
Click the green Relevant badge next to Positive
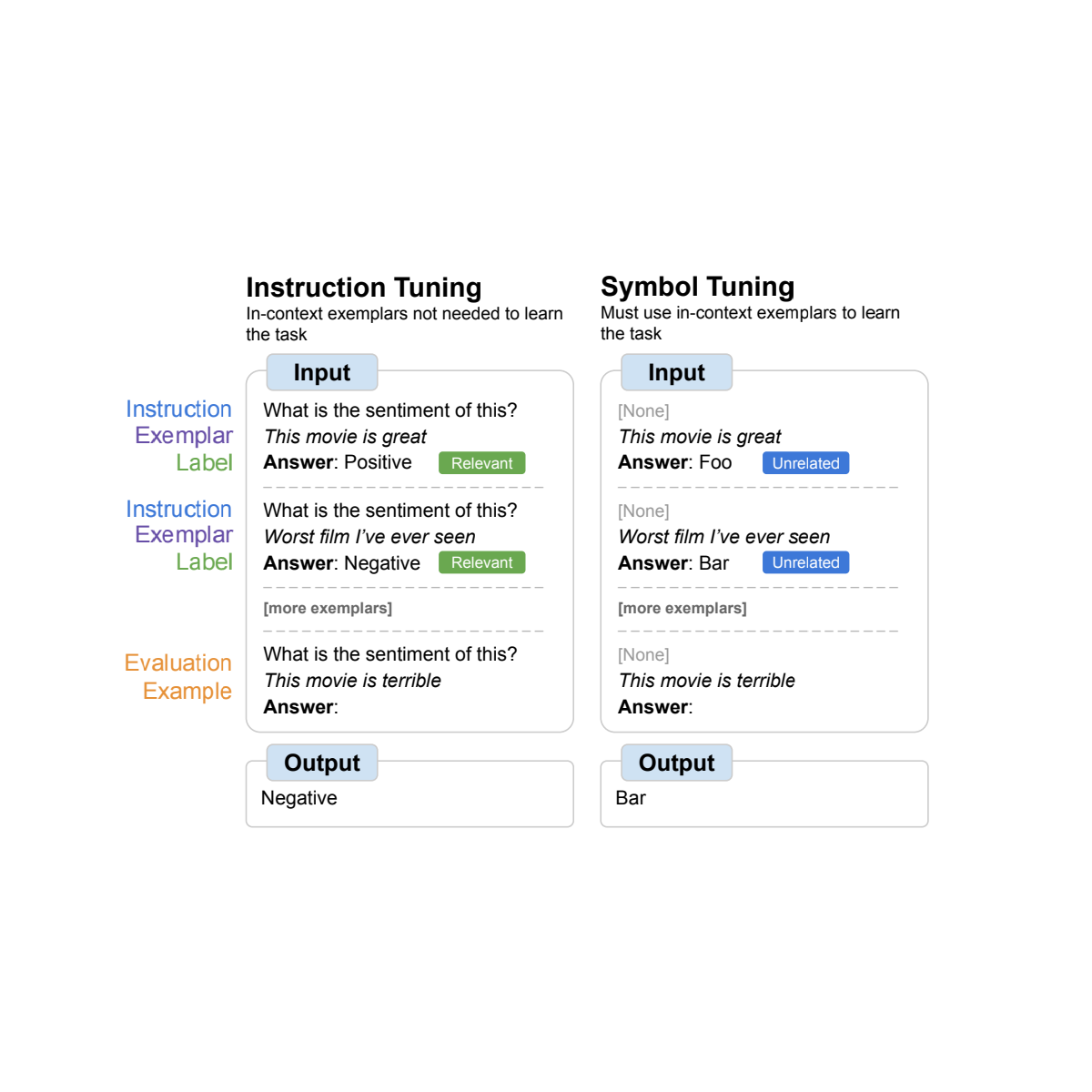(x=481, y=463)
